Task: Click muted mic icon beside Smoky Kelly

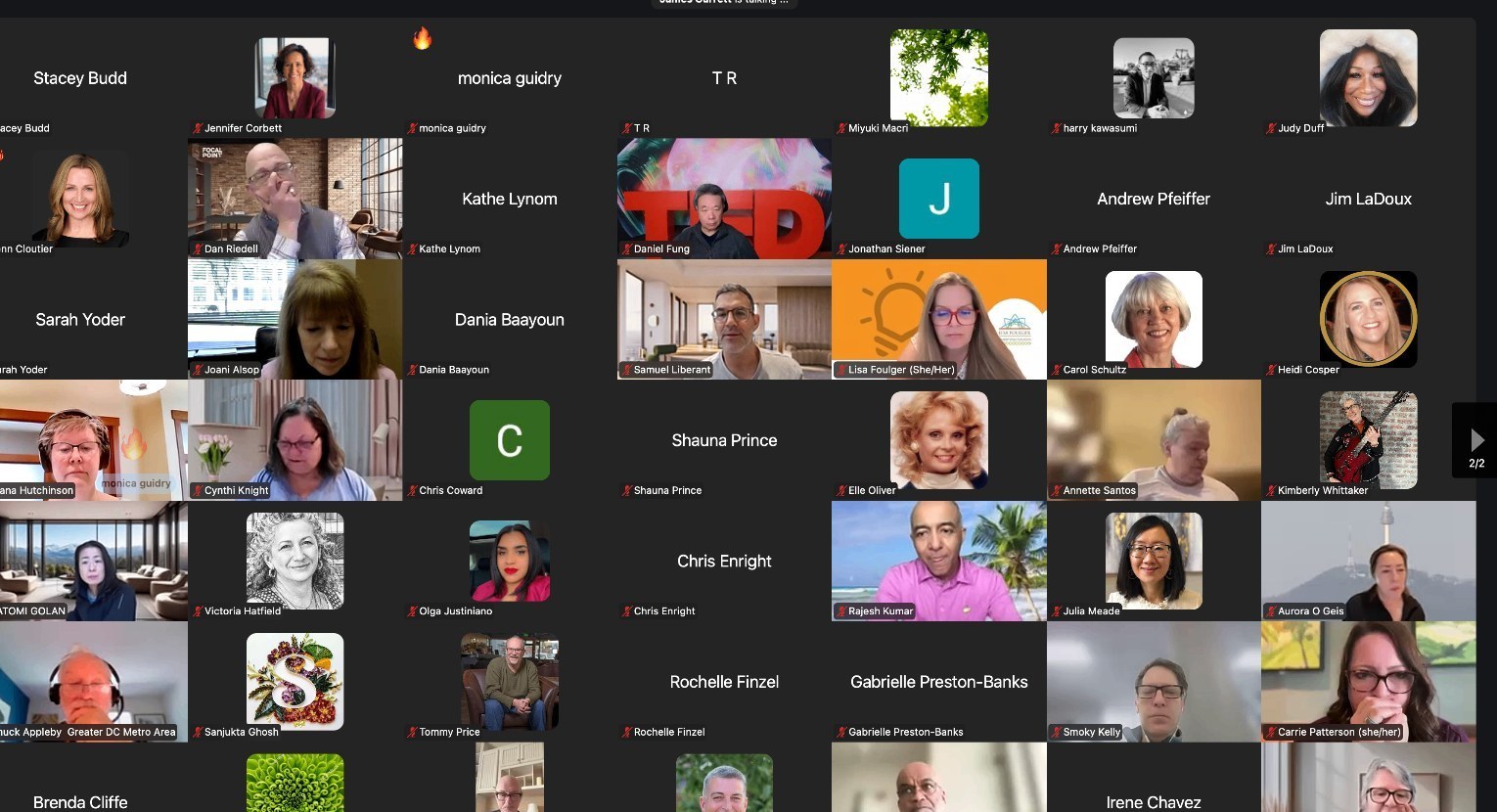Action: (1057, 732)
